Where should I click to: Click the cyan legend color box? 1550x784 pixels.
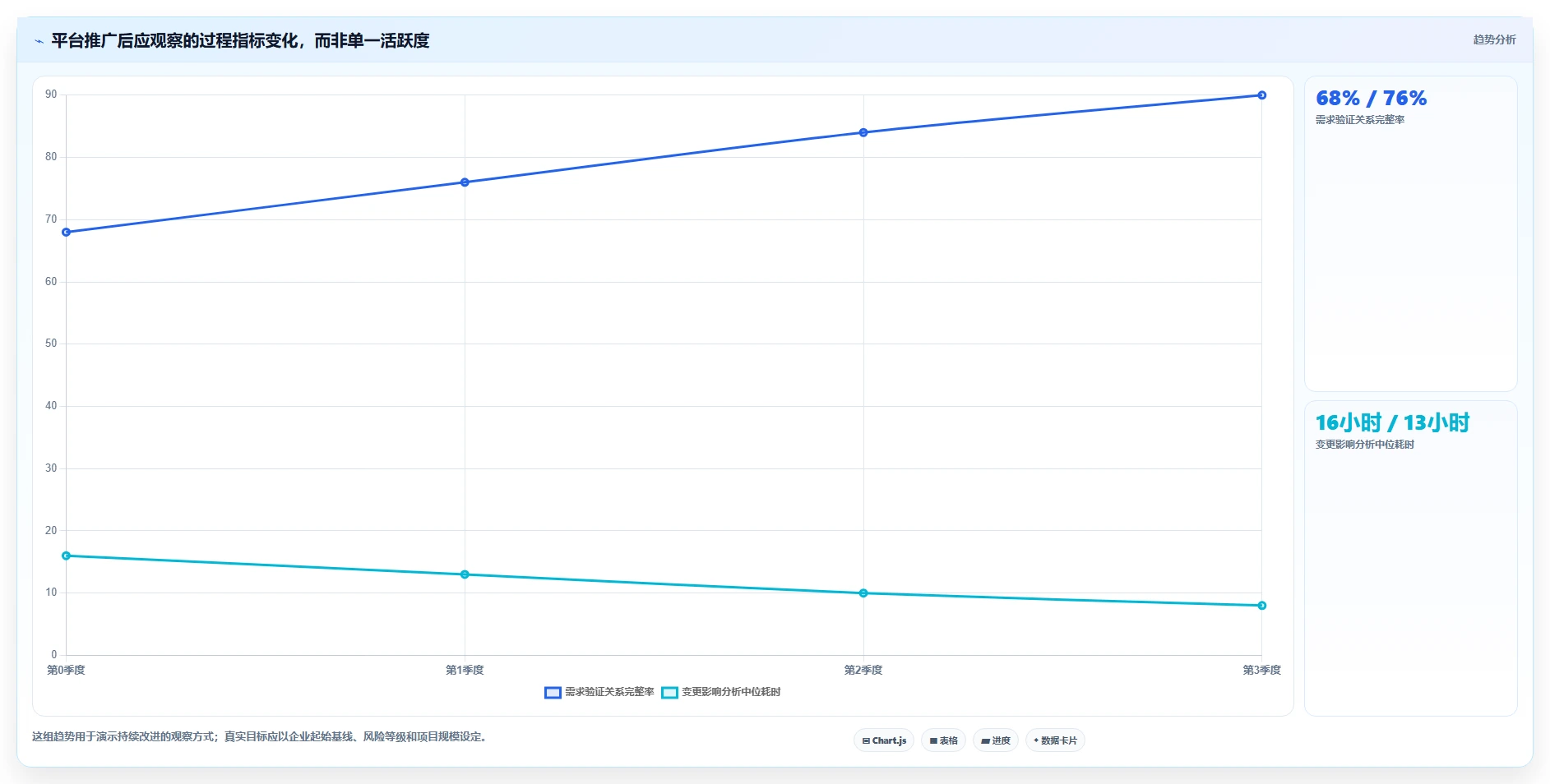pos(669,693)
